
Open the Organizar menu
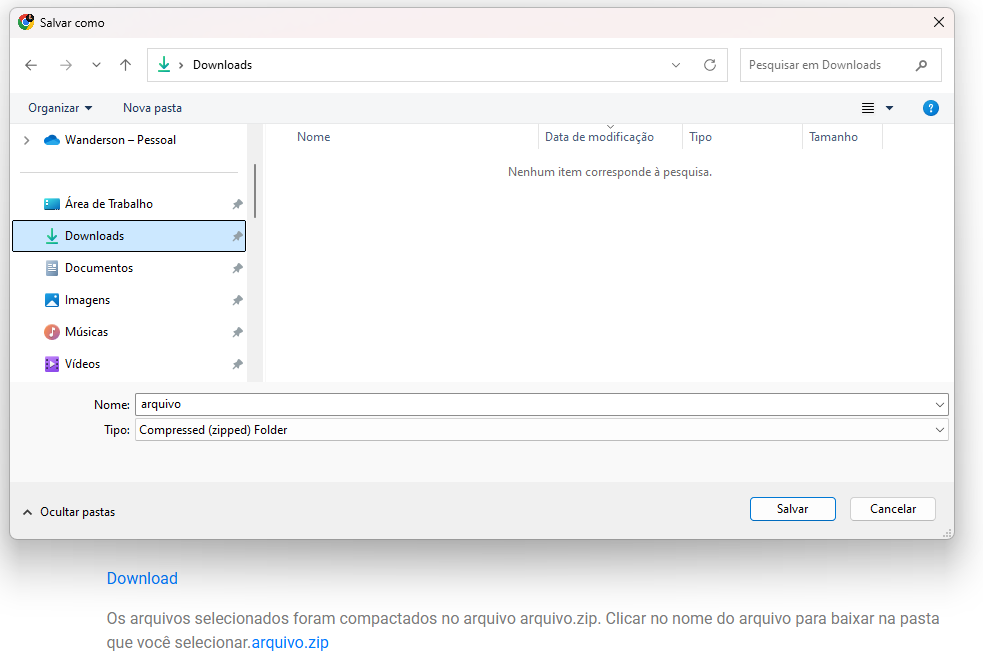60,108
